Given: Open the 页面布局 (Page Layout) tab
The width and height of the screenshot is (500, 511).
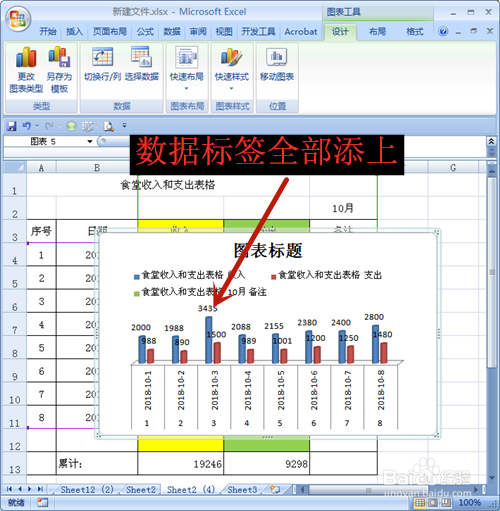Looking at the screenshot, I should point(110,32).
